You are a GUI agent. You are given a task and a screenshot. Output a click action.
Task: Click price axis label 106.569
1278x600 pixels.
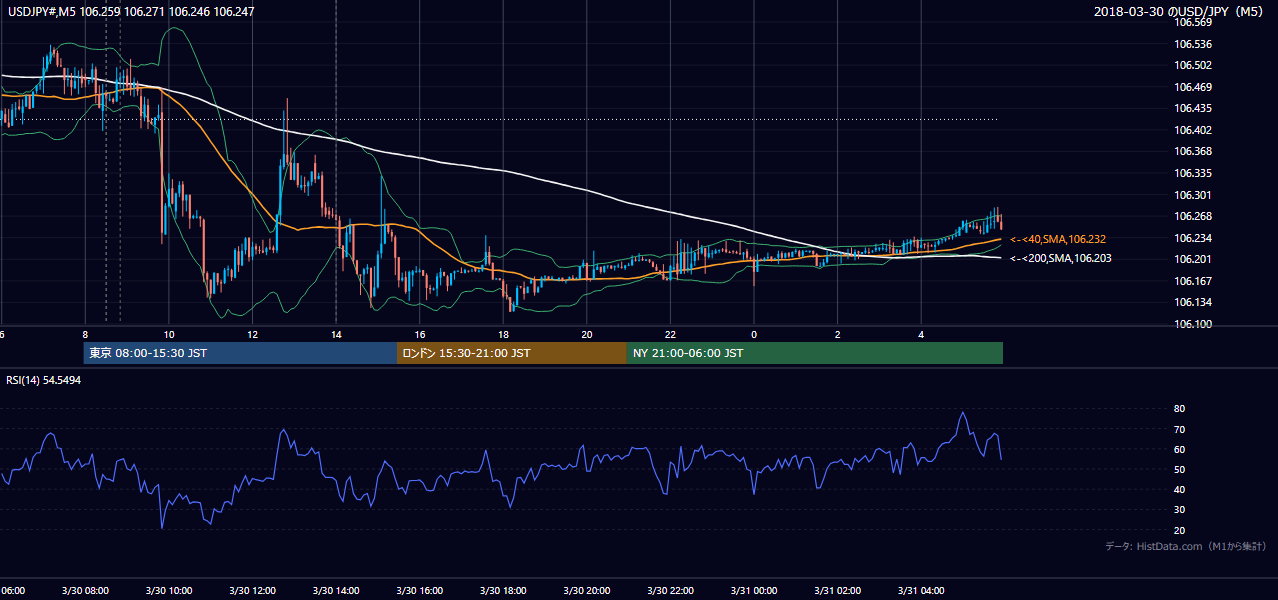point(1194,23)
